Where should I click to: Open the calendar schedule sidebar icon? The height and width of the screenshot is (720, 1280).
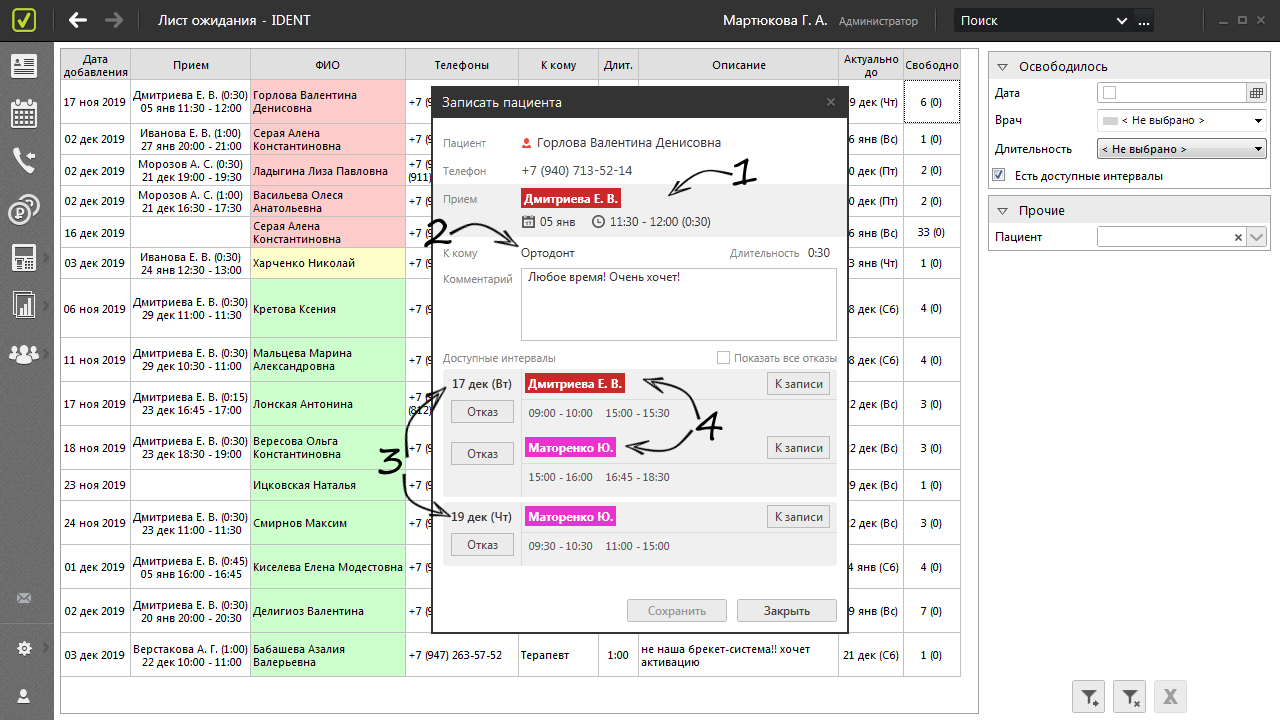coord(24,113)
